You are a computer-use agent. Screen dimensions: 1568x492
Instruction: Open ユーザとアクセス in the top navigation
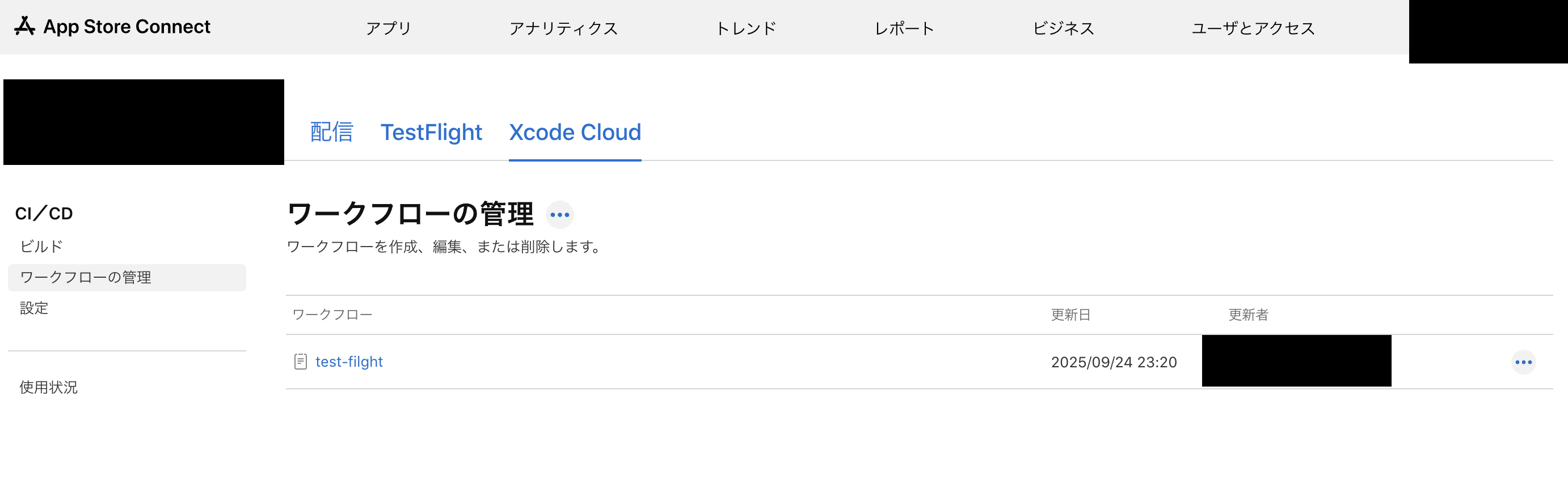click(1253, 28)
